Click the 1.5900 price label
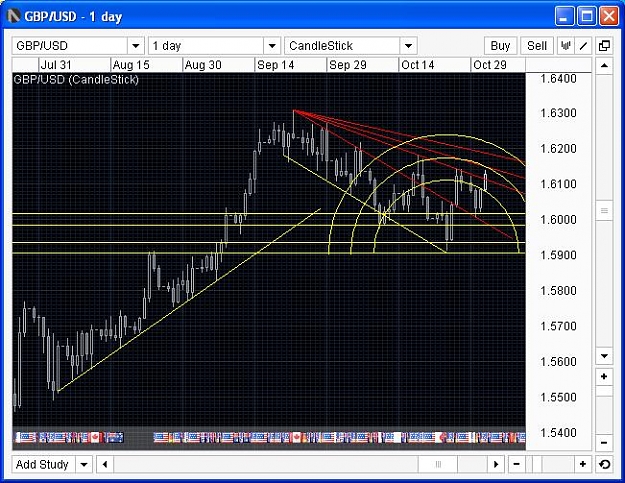The image size is (625, 483). [x=558, y=255]
